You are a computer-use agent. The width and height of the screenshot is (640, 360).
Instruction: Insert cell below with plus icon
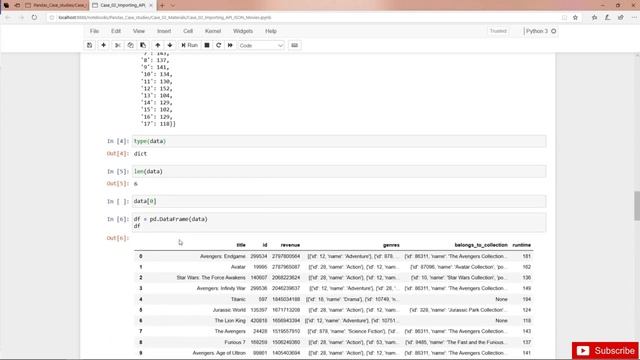coord(103,45)
